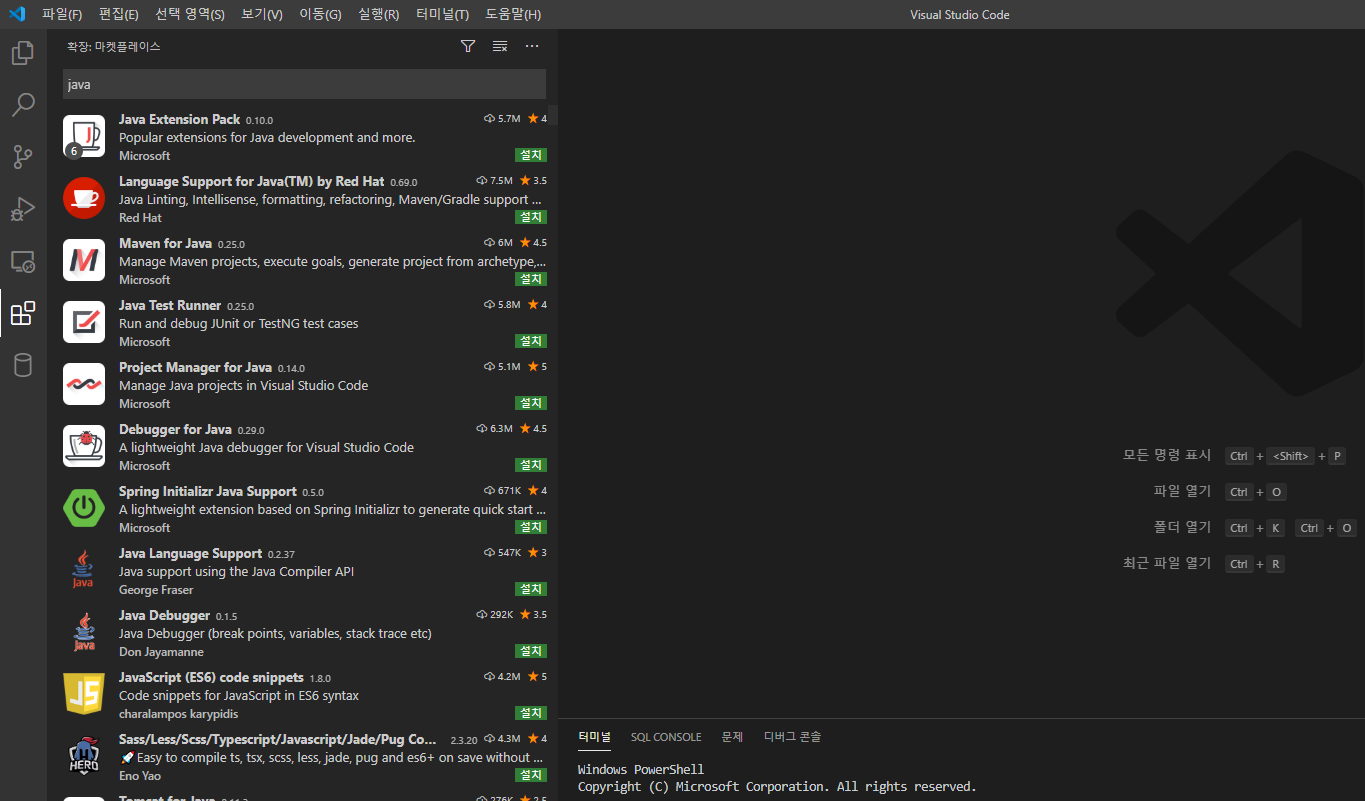Select Debugger for Java title text

click(x=175, y=429)
